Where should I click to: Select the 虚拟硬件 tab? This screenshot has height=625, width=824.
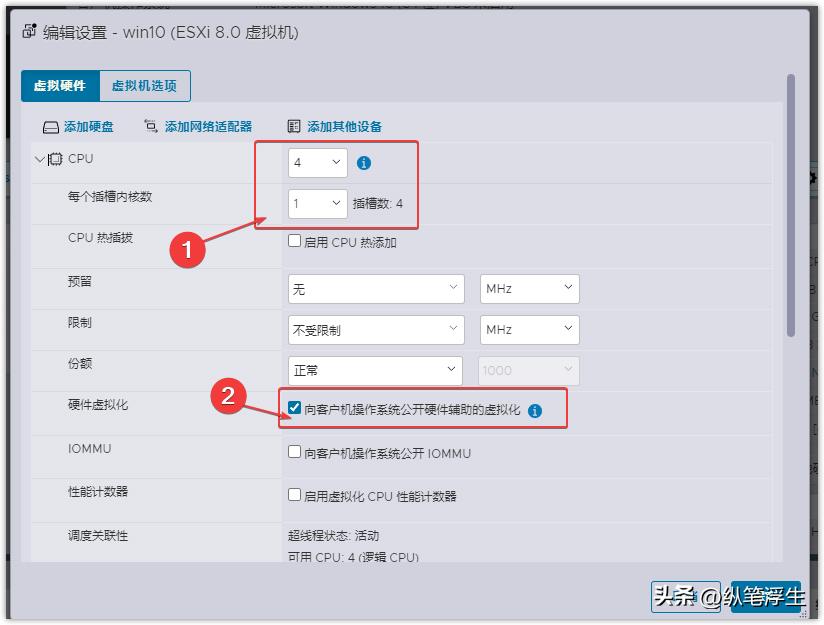click(x=62, y=86)
